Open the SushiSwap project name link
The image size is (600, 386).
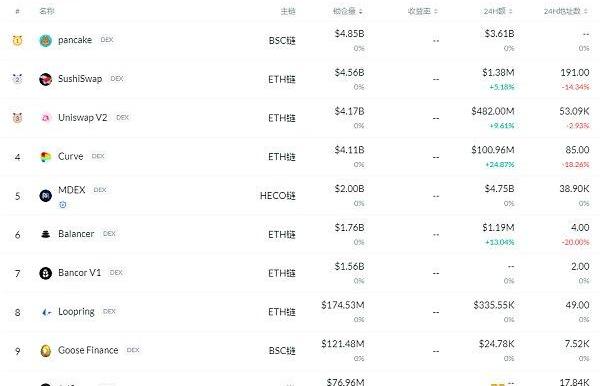(x=80, y=79)
